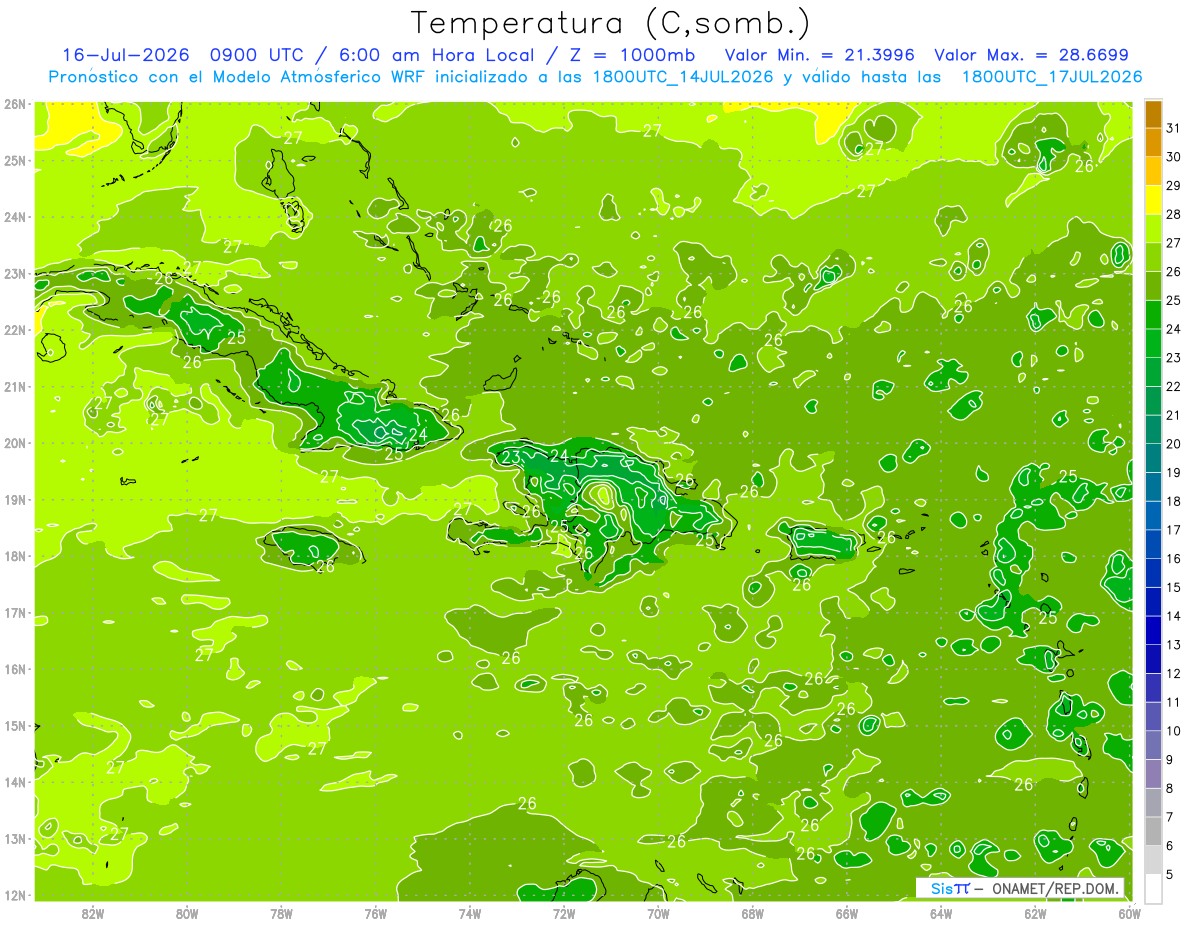Click the color bar label '10'
This screenshot has width=1200, height=927.
[1174, 731]
